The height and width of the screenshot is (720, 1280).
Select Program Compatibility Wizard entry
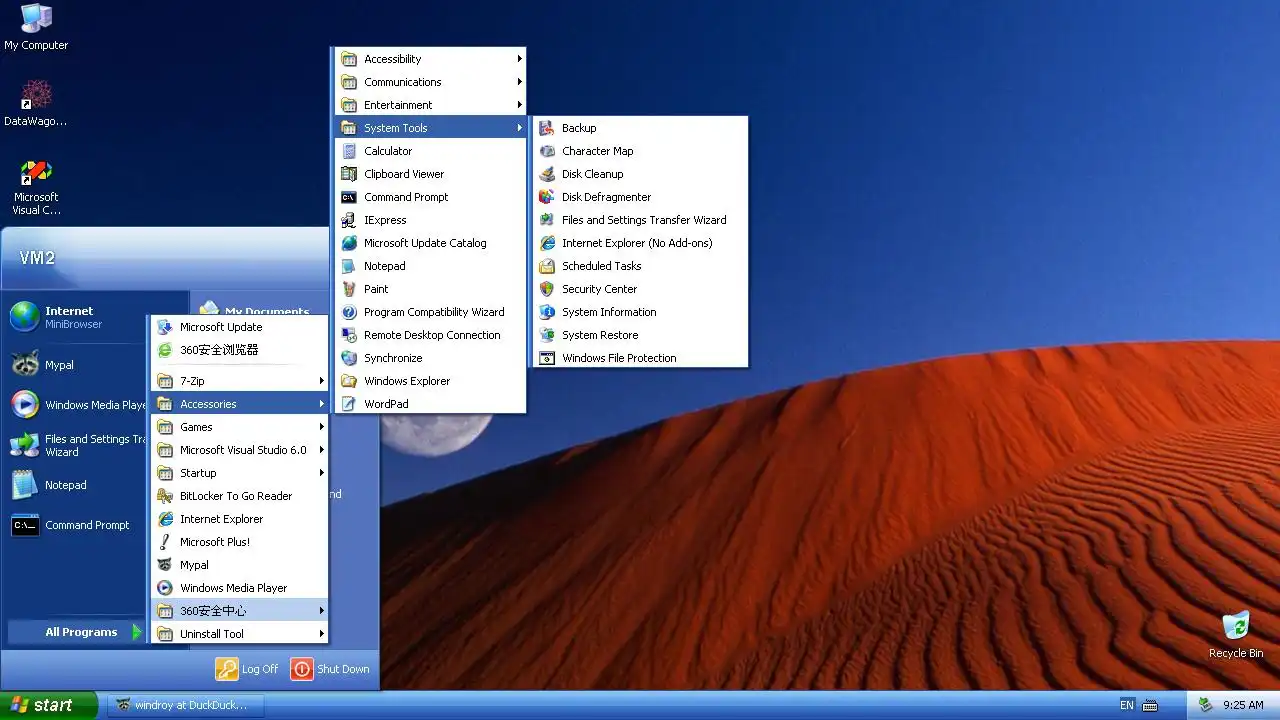click(x=430, y=312)
